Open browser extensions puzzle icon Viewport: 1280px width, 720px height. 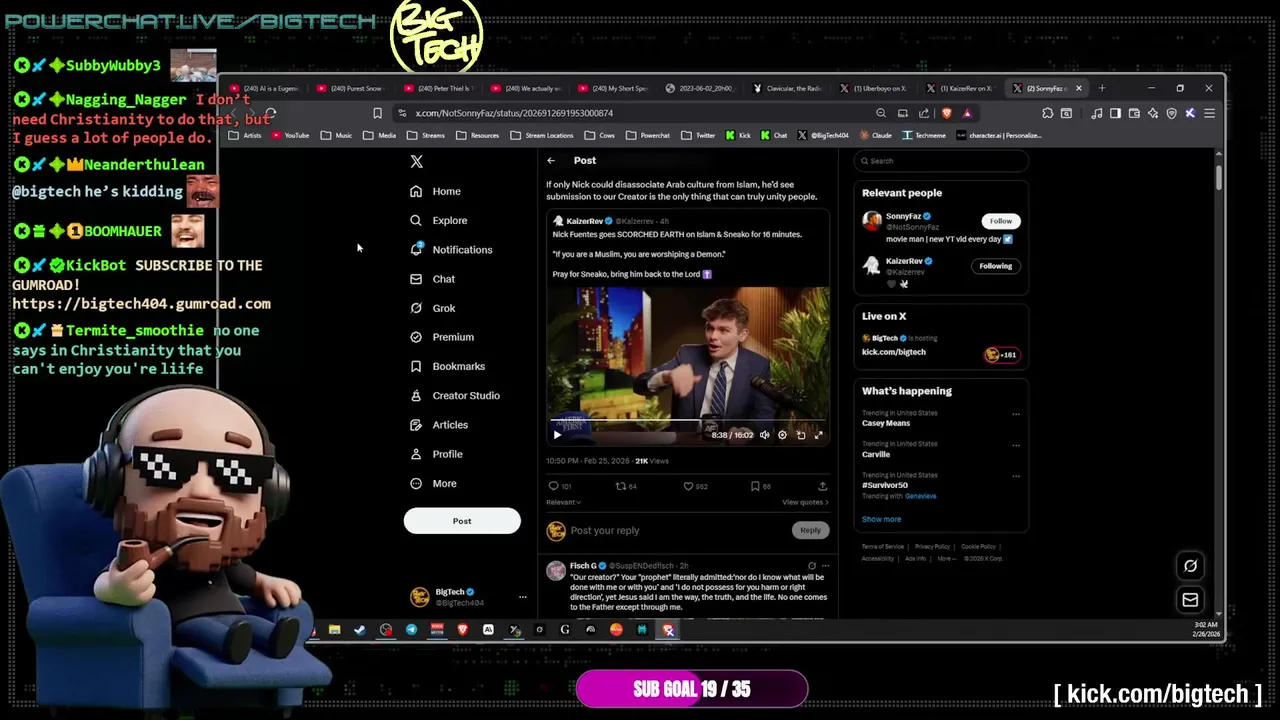pyautogui.click(x=1047, y=113)
